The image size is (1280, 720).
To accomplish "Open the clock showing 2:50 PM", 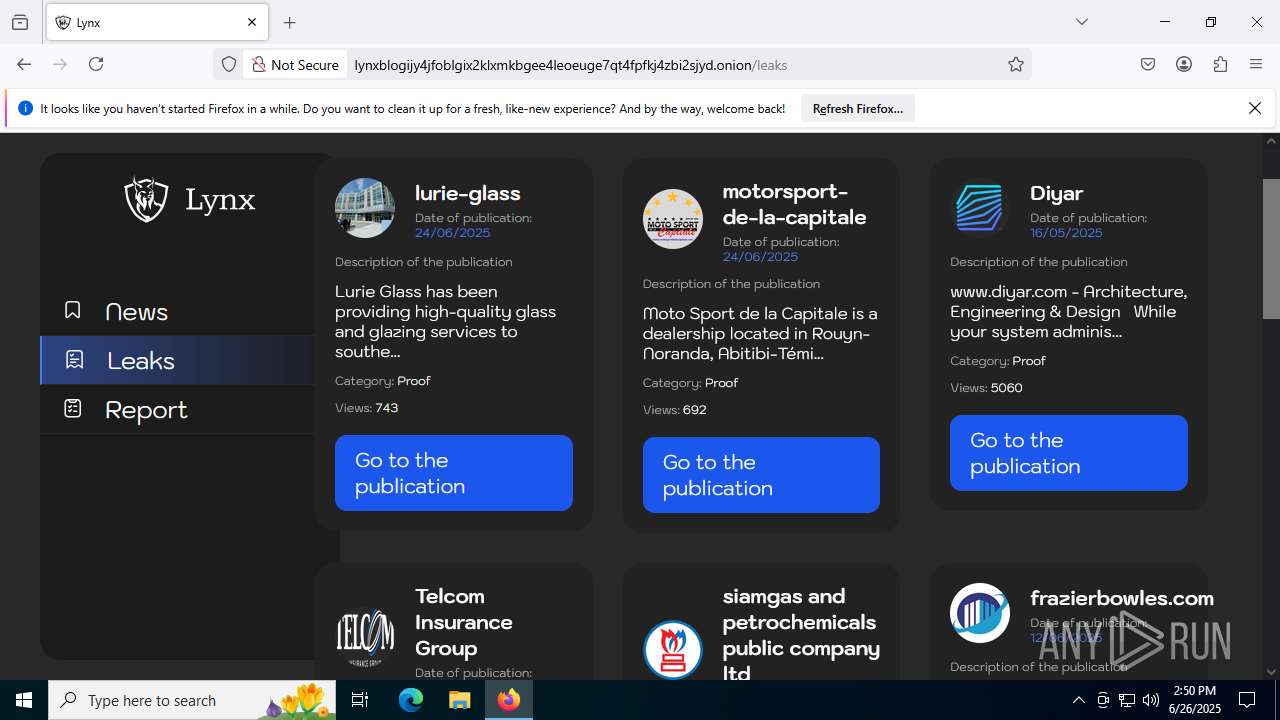I will pyautogui.click(x=1194, y=700).
